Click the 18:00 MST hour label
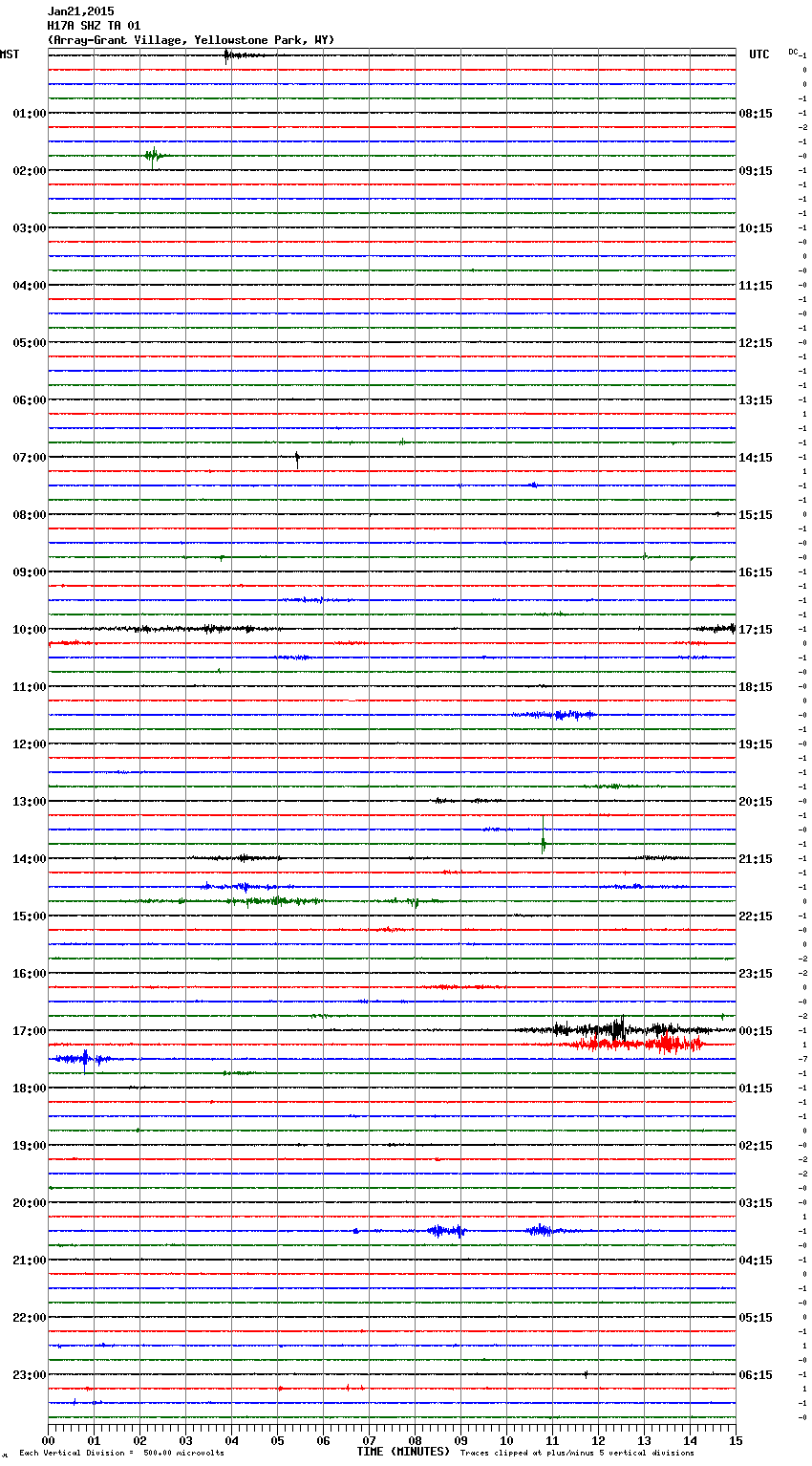This screenshot has width=812, height=1466. (30, 1089)
